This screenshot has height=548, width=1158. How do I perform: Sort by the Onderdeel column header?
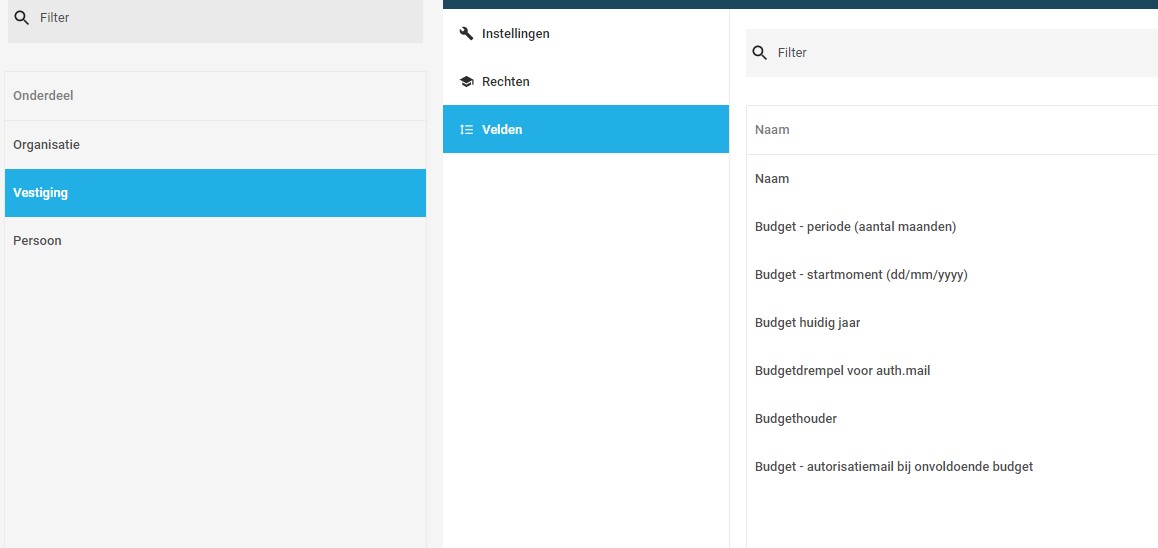[43, 96]
